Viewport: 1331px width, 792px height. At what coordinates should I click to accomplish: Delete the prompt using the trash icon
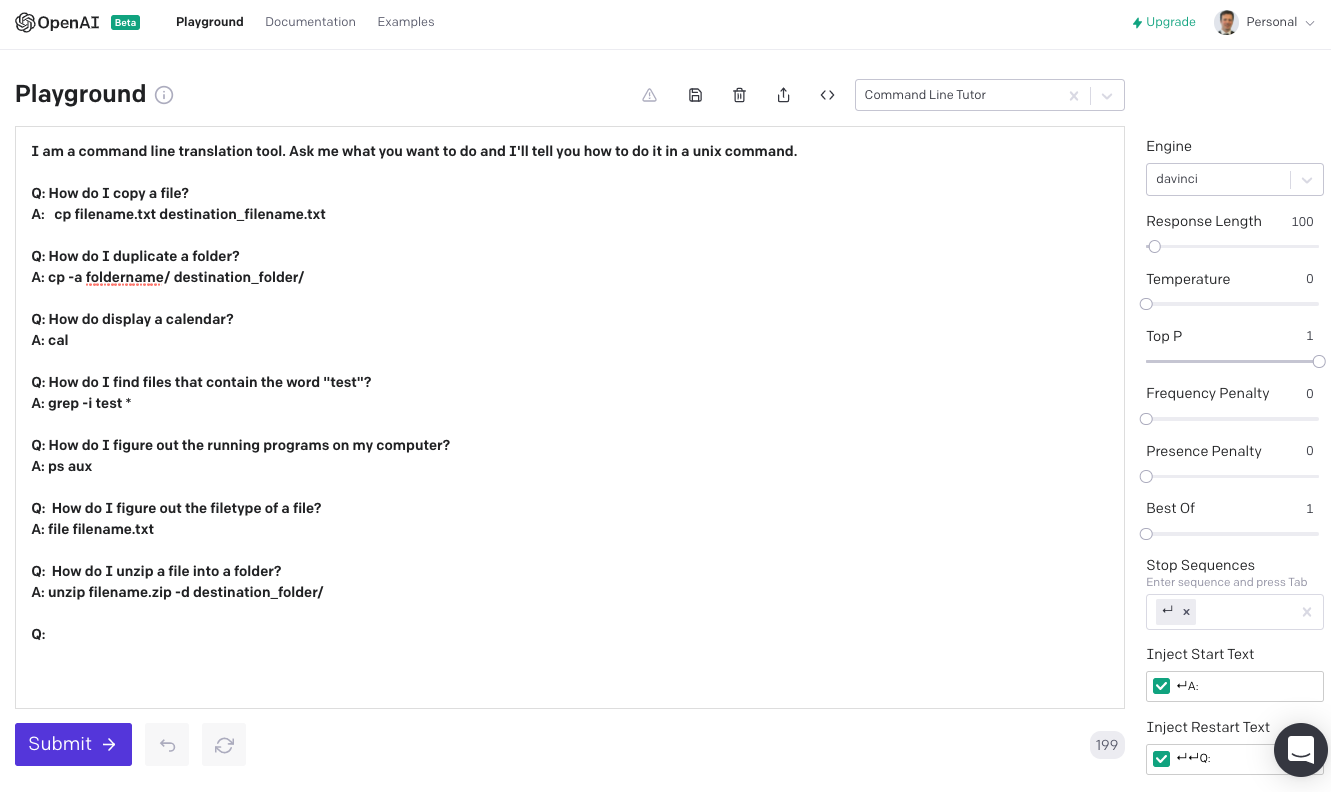pyautogui.click(x=739, y=95)
